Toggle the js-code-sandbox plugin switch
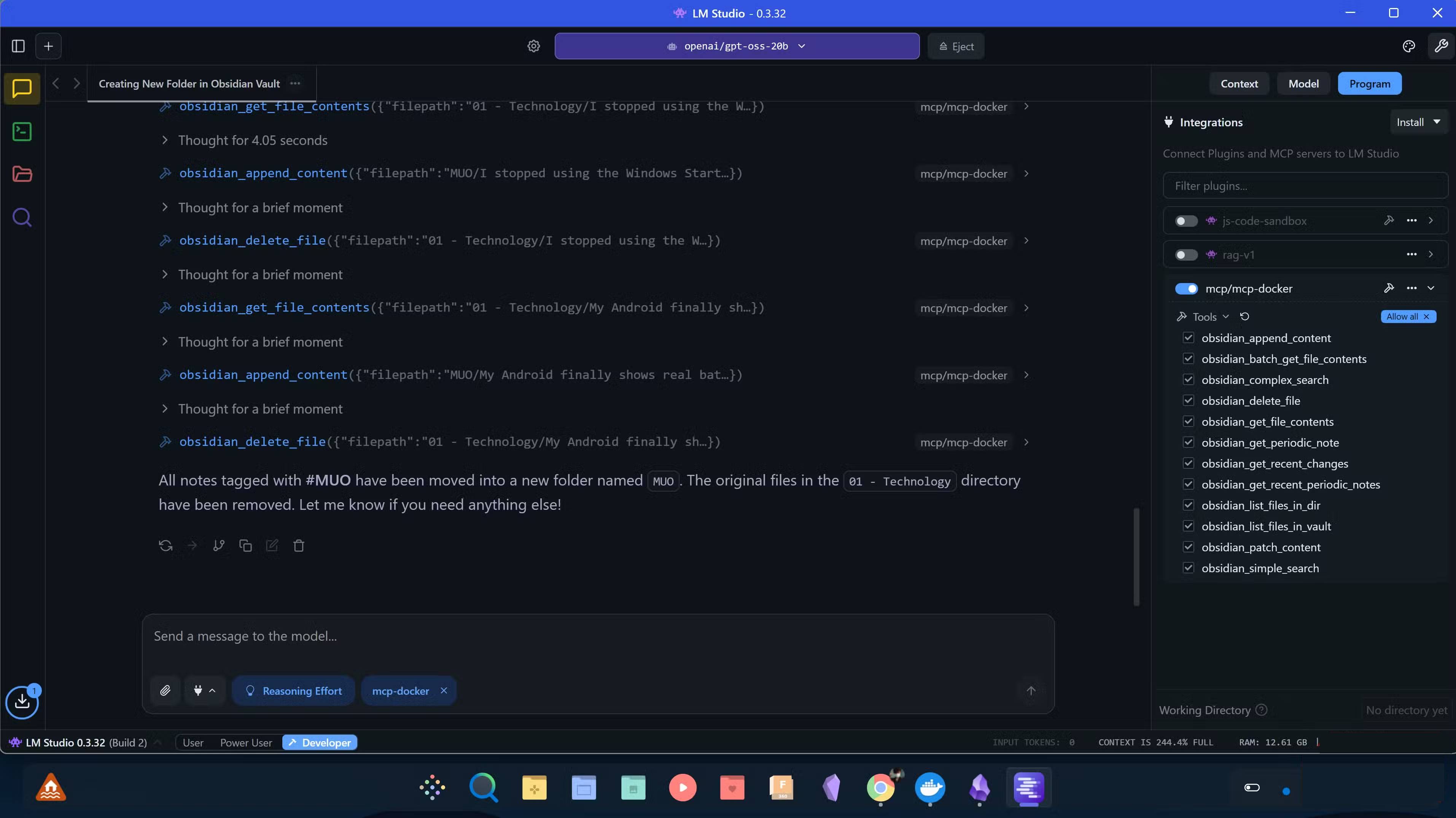This screenshot has width=1456, height=818. pos(1186,221)
